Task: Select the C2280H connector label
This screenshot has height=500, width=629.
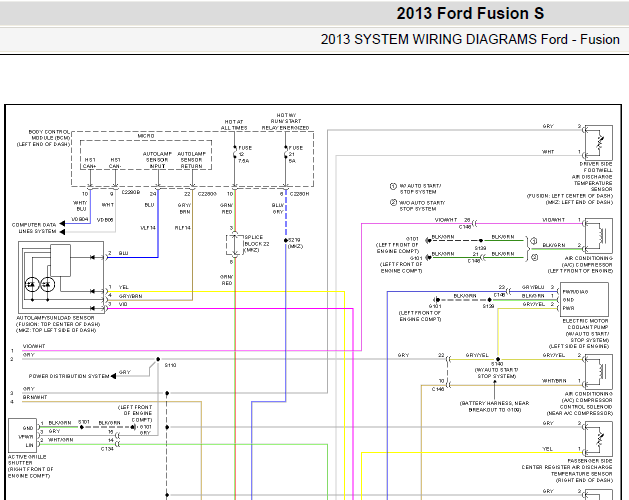Action: pyautogui.click(x=299, y=194)
